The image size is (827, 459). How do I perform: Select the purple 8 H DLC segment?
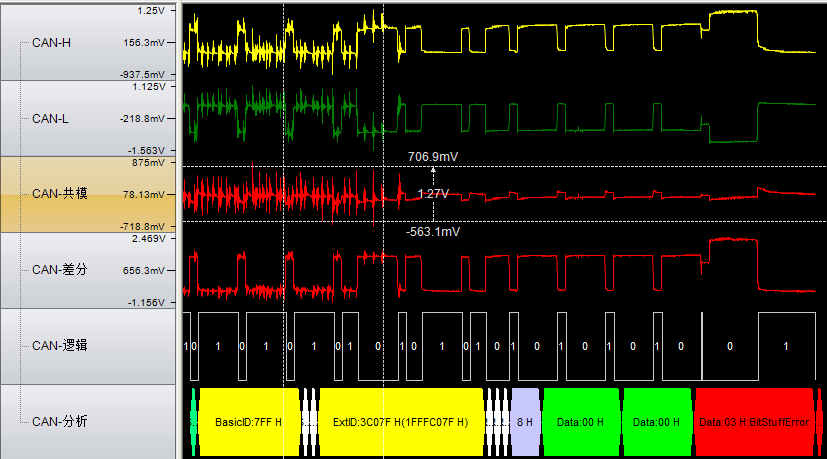pyautogui.click(x=525, y=422)
